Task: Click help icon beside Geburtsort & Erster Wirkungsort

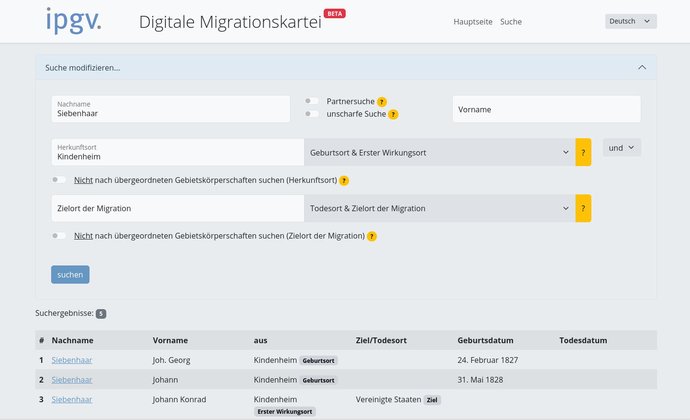Action: coord(583,152)
